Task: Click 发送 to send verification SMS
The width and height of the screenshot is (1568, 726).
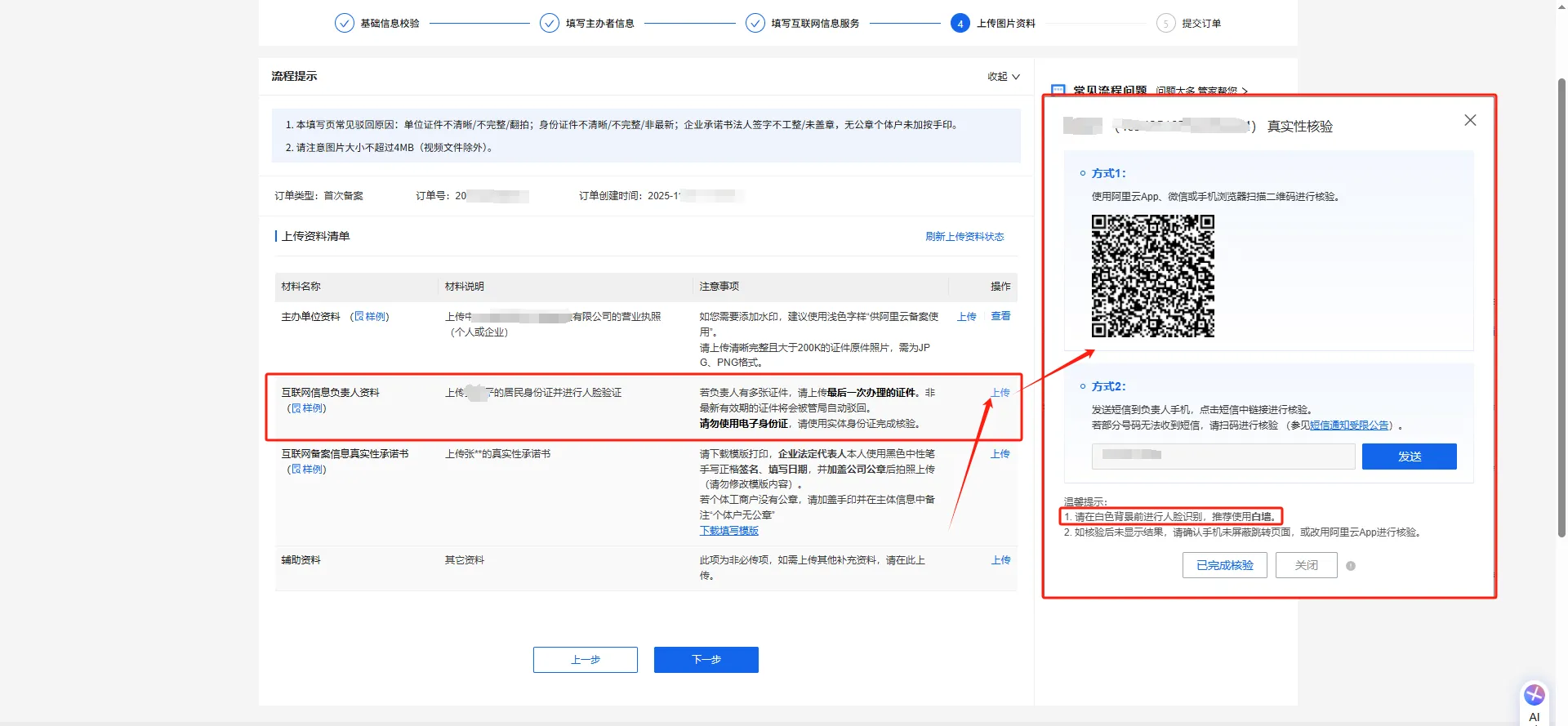Action: click(1409, 457)
